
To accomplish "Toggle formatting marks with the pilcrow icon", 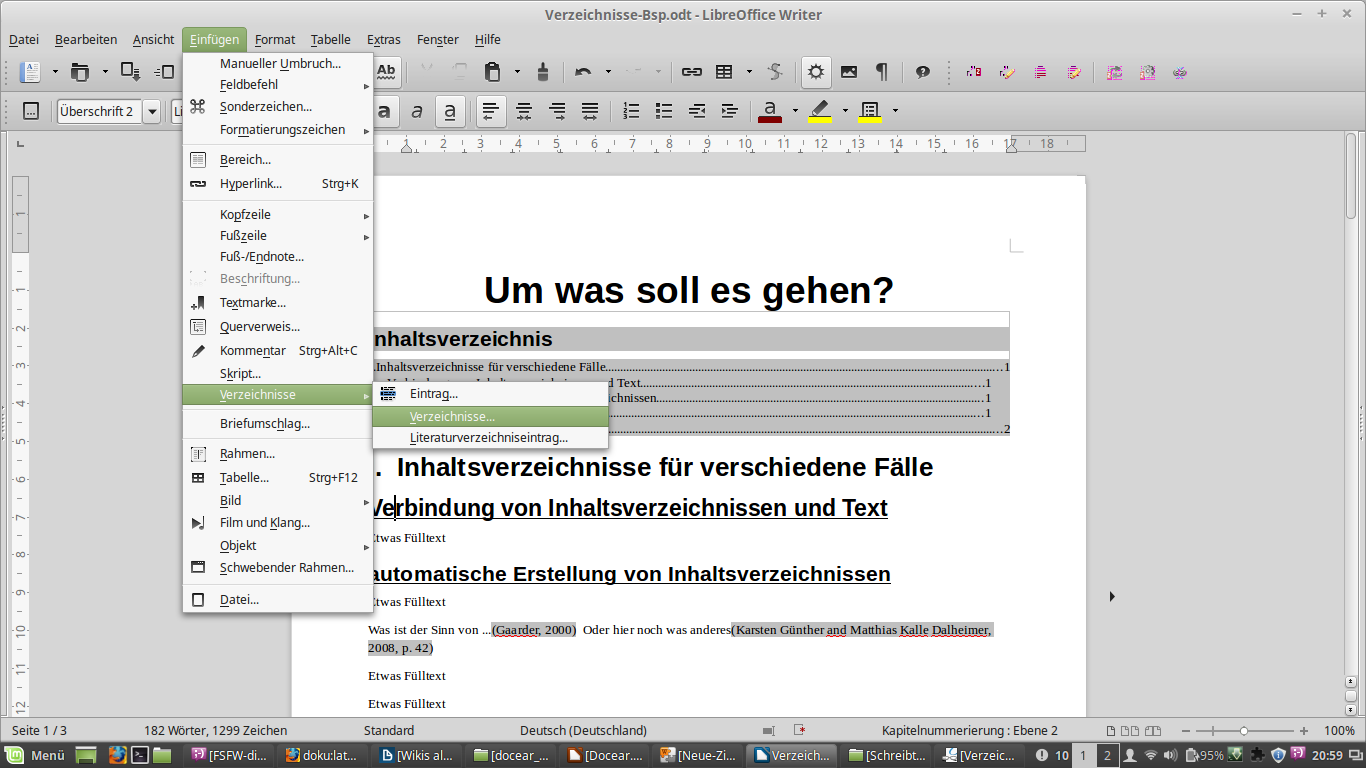I will (881, 72).
